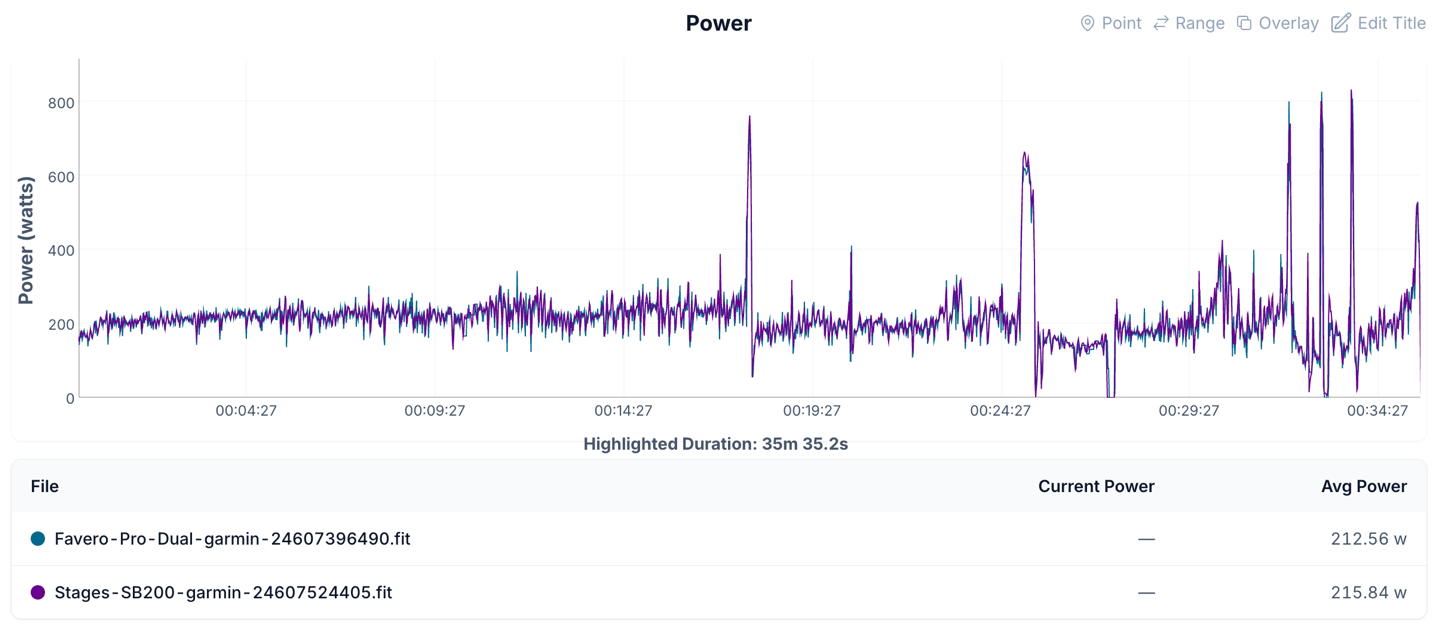Click the 00:04:27 time axis label
Image resolution: width=1438 pixels, height=626 pixels.
point(246,411)
